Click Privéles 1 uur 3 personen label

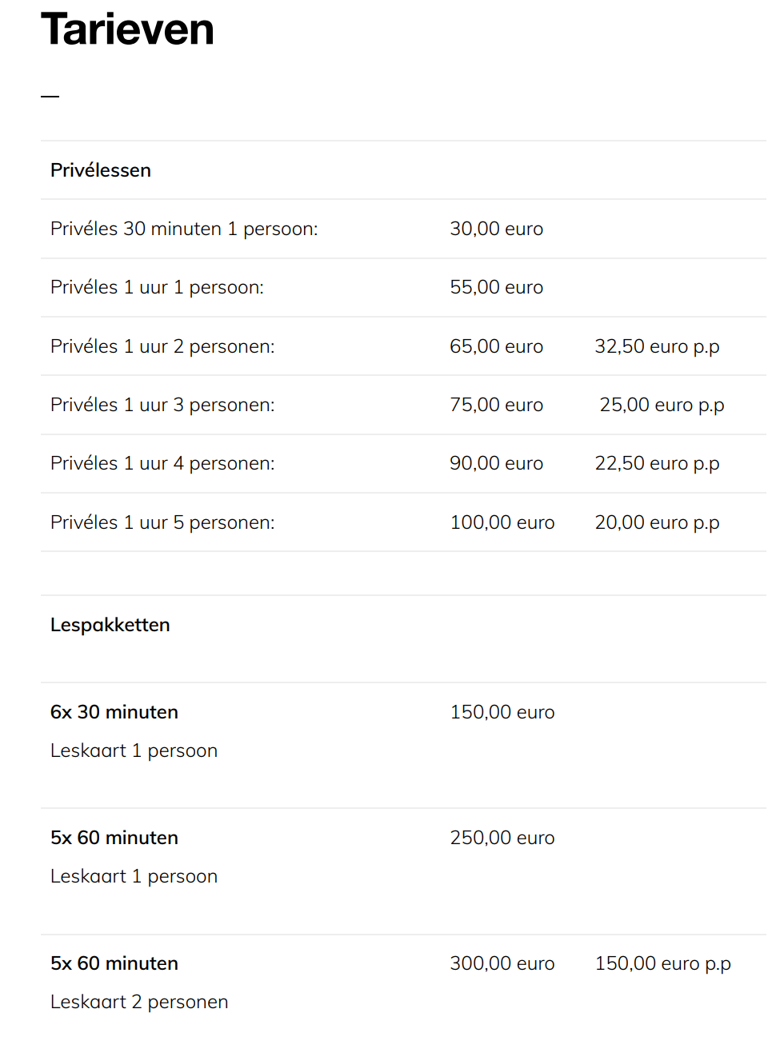tap(162, 405)
